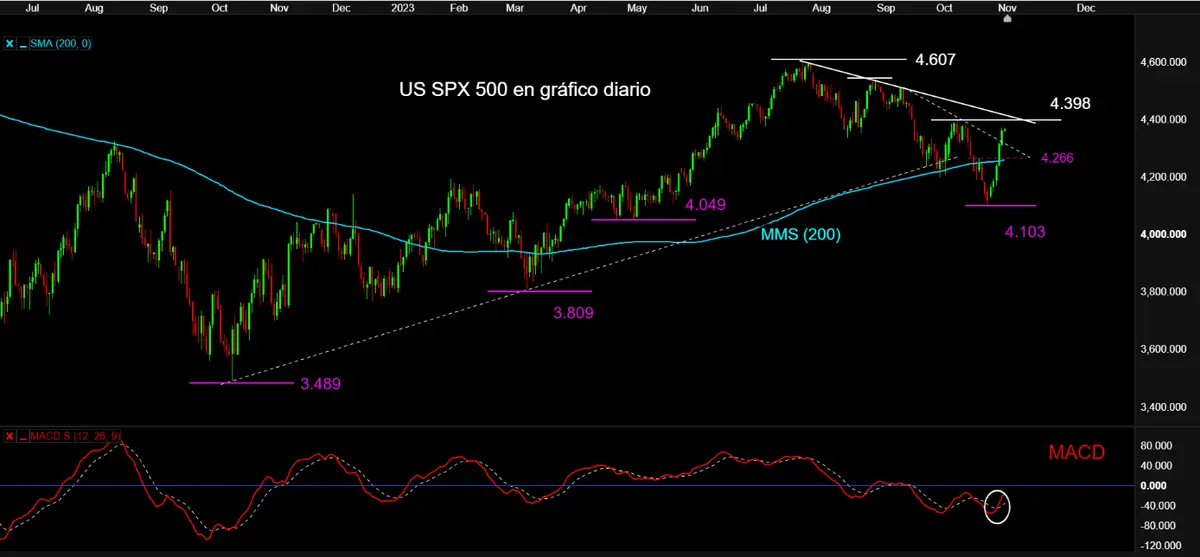Viewport: 1200px width, 557px height.
Task: Click the MMS (200) moving average label
Action: (x=801, y=235)
